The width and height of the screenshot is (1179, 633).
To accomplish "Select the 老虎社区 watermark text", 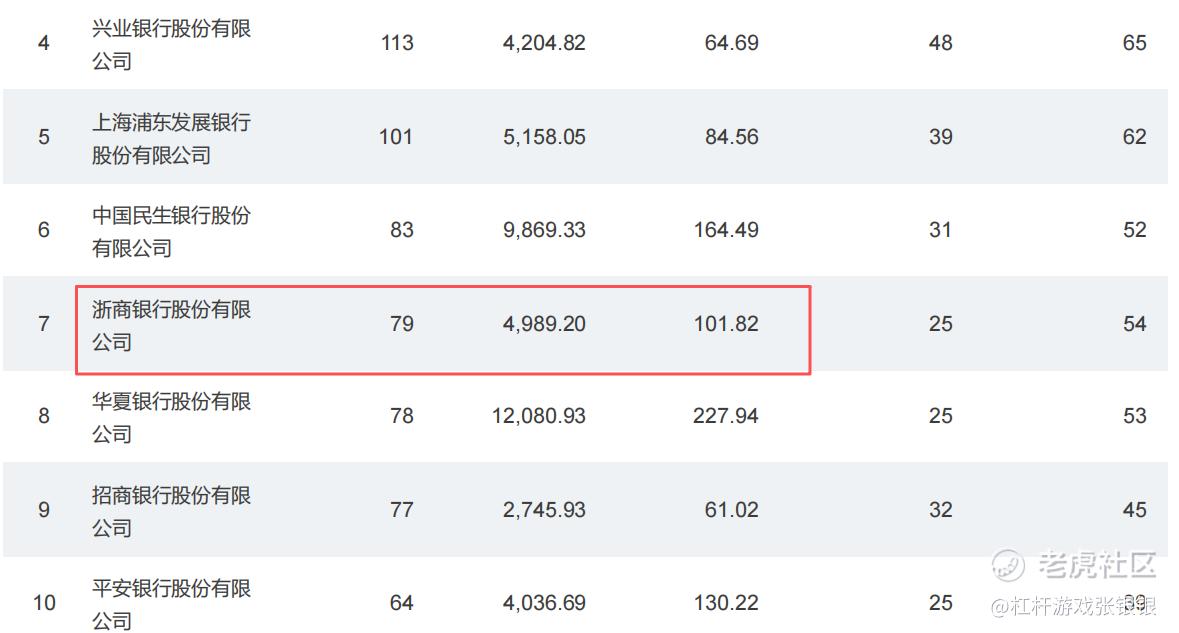I will pos(1096,565).
